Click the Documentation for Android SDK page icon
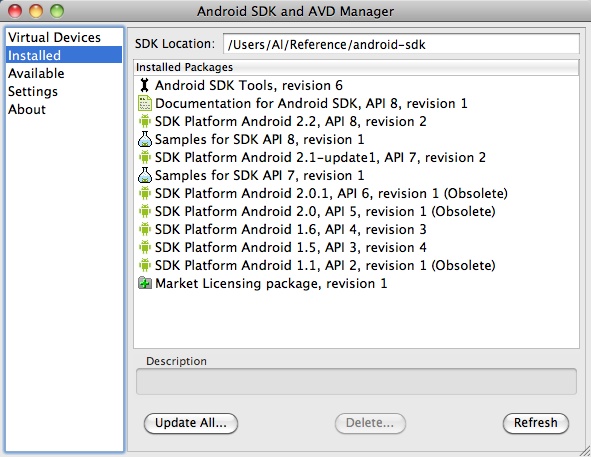Screen dimensions: 591x457 (145, 103)
